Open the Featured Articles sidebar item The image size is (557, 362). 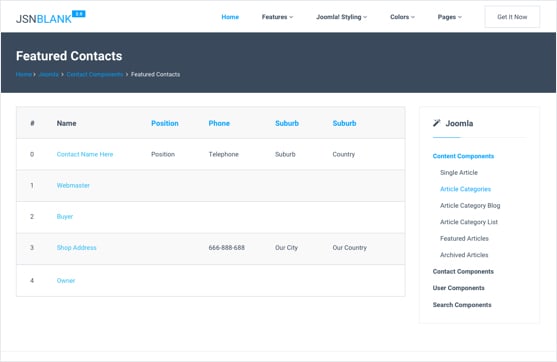[x=464, y=238]
